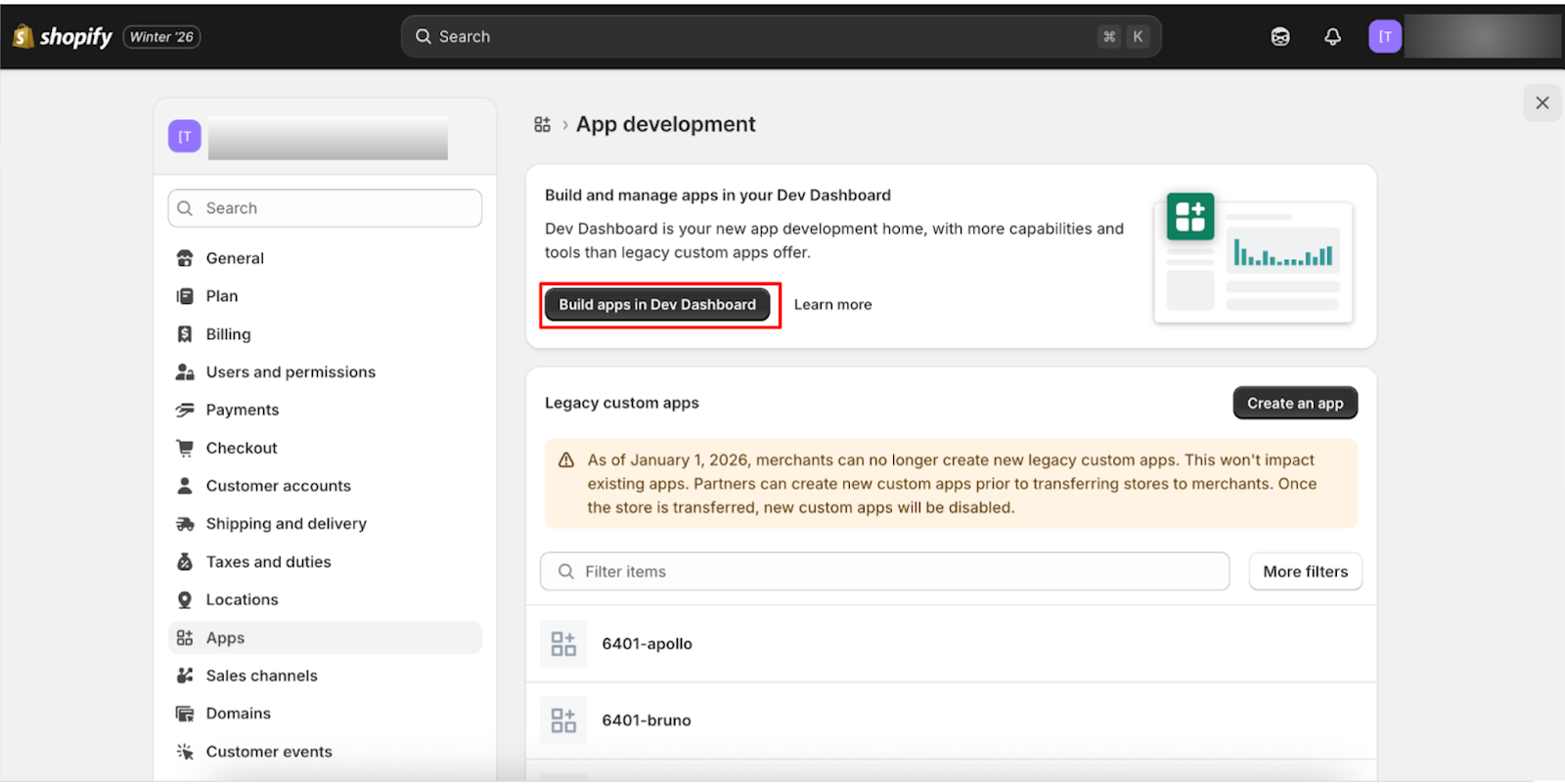Open the Learn more link
This screenshot has width=1565, height=784.
point(832,305)
